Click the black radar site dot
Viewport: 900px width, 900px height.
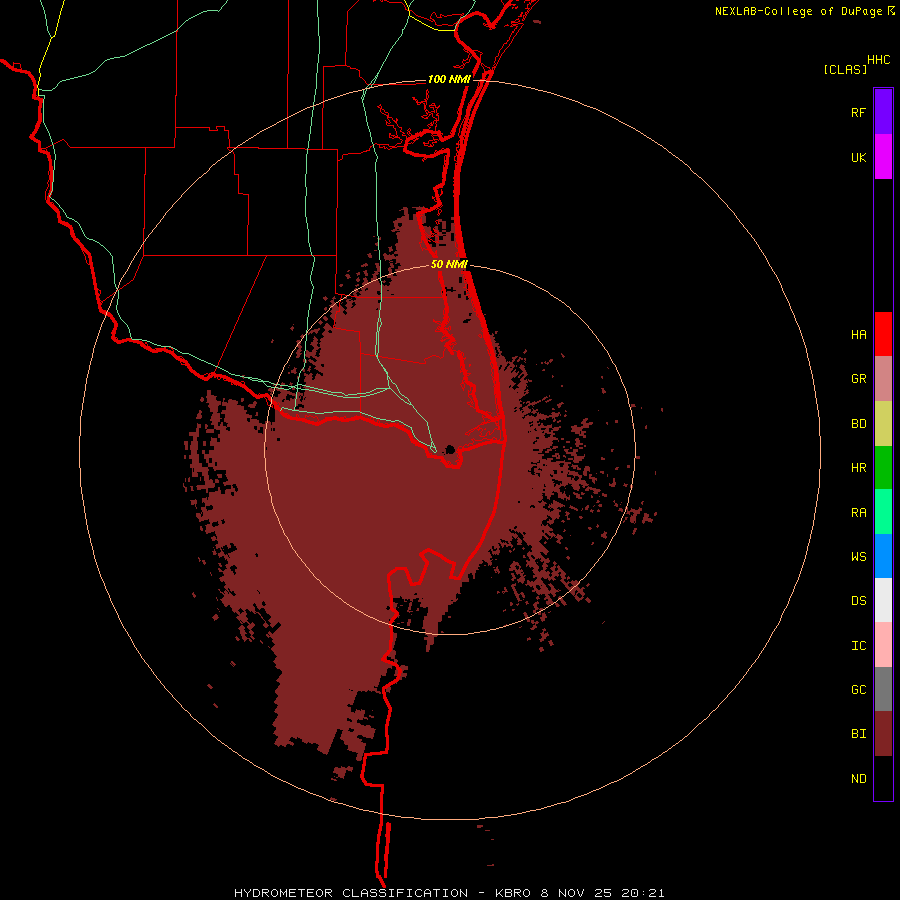pyautogui.click(x=451, y=449)
